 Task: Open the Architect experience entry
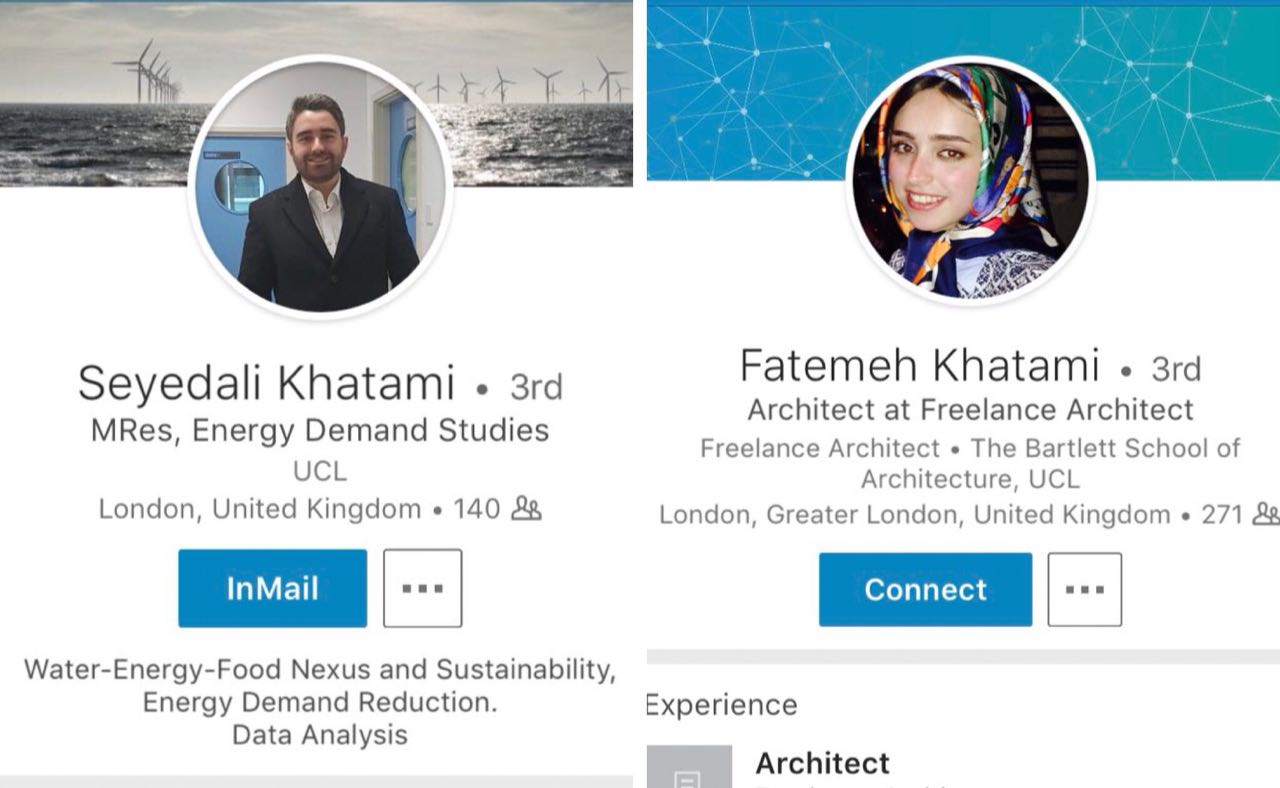[822, 764]
